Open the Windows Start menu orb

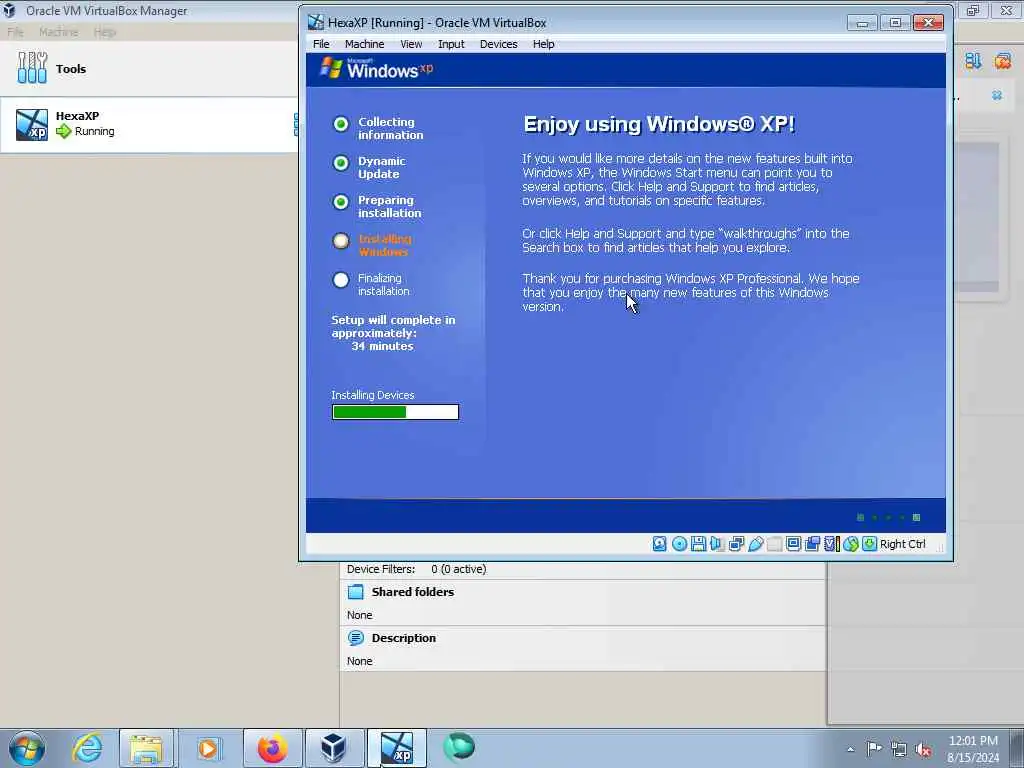coord(27,748)
